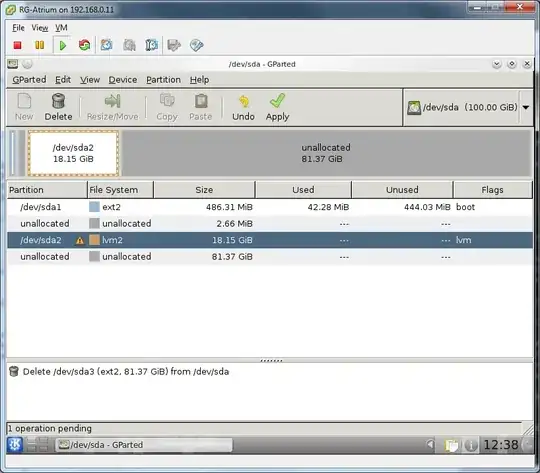Click the pane splitter handle above operations
Image resolution: width=540 pixels, height=473 pixels.
click(x=271, y=360)
